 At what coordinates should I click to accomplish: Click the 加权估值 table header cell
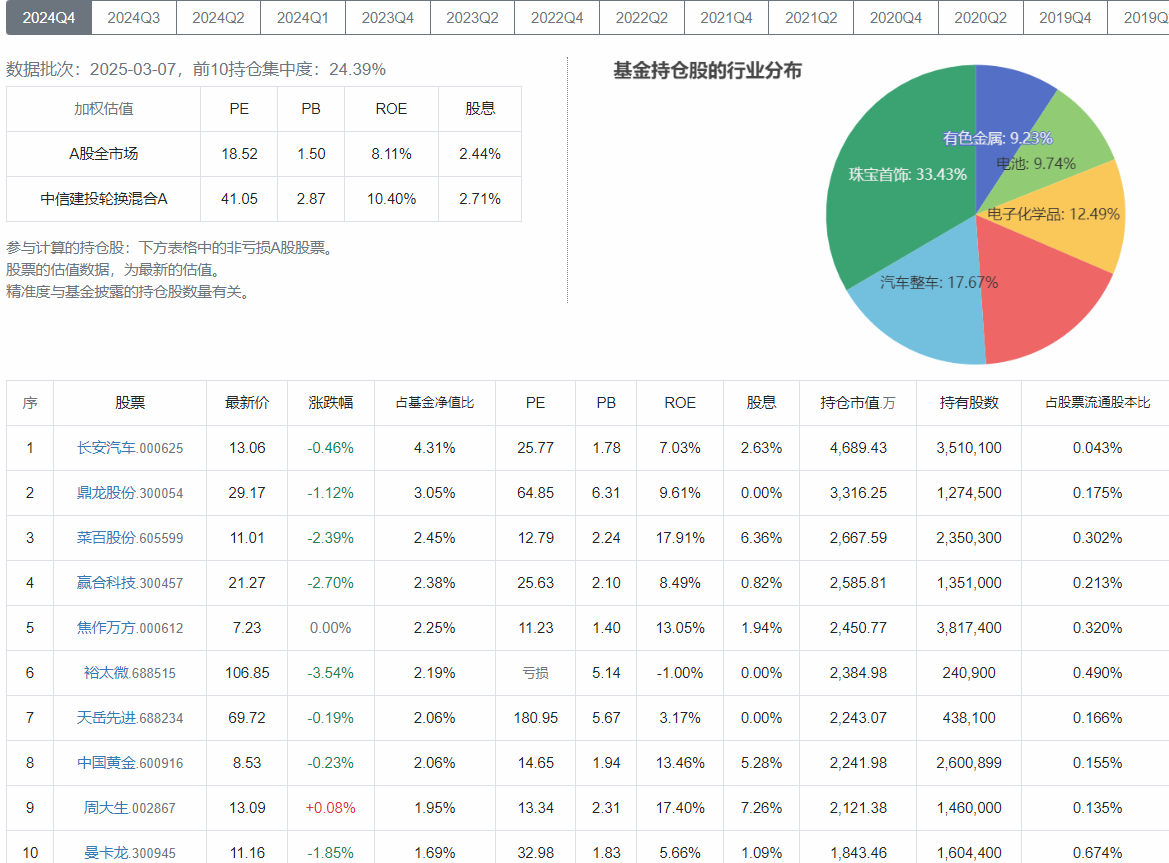click(x=104, y=109)
